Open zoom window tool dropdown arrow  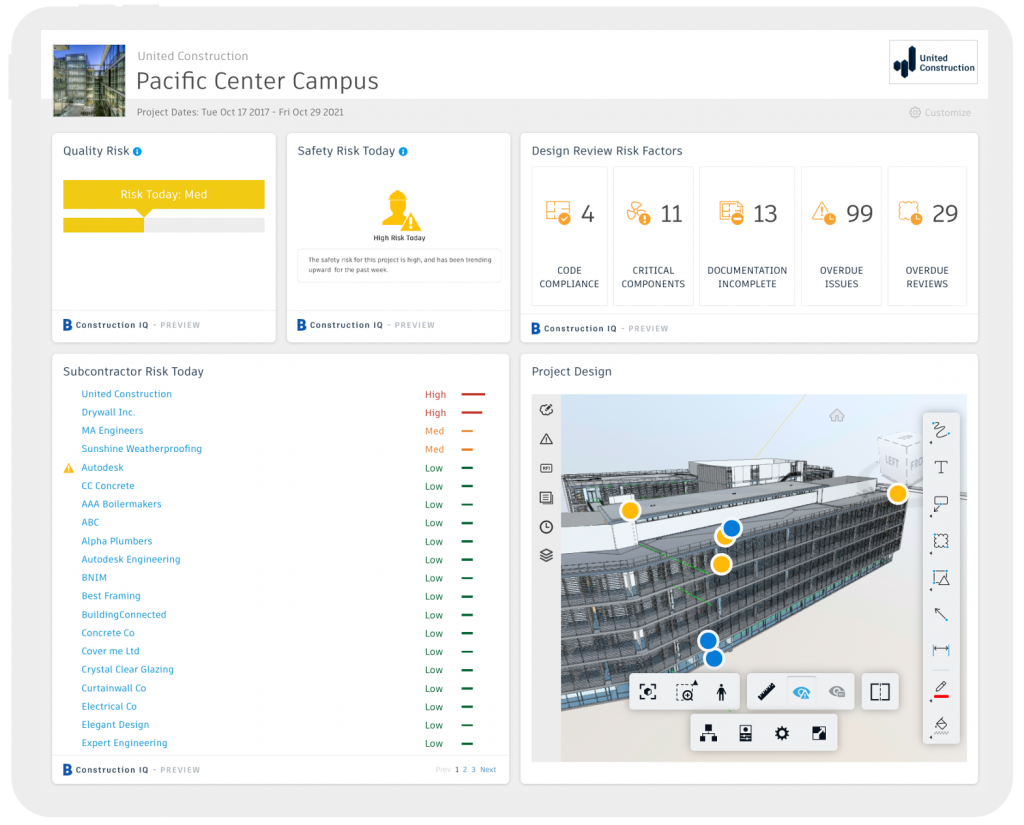point(696,682)
